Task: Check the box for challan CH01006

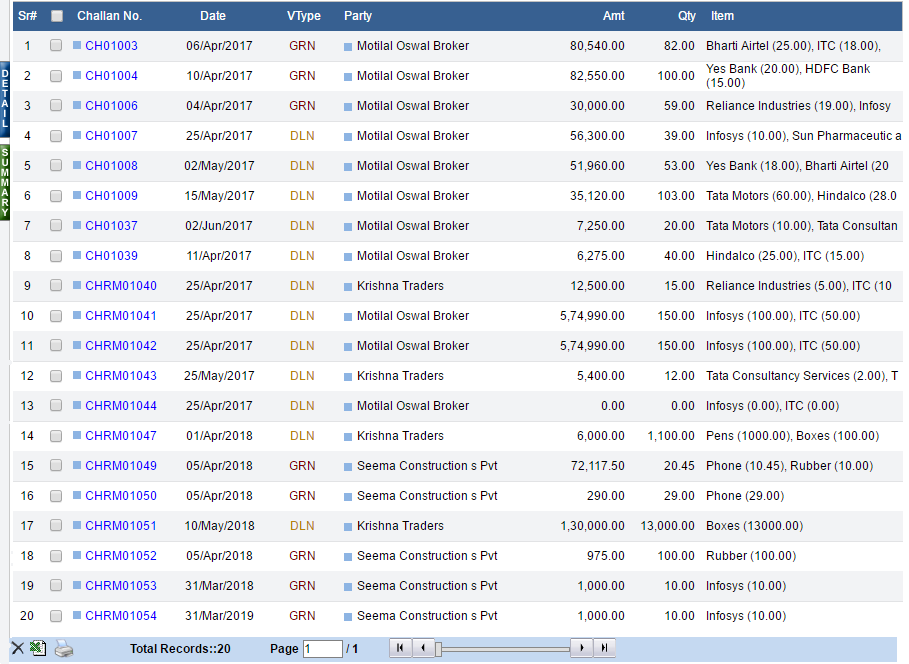Action: click(x=56, y=105)
